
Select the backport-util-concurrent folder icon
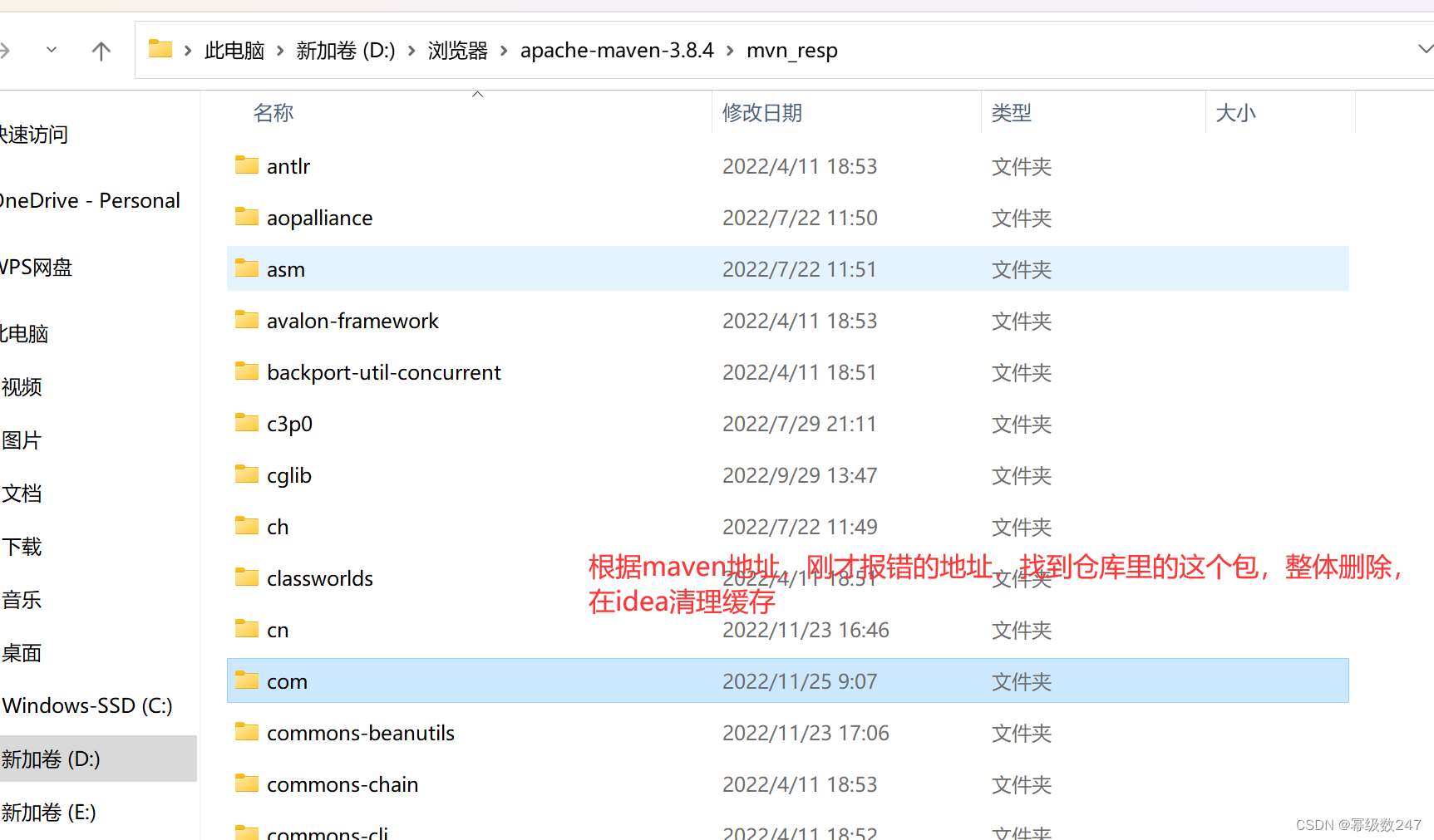(247, 371)
